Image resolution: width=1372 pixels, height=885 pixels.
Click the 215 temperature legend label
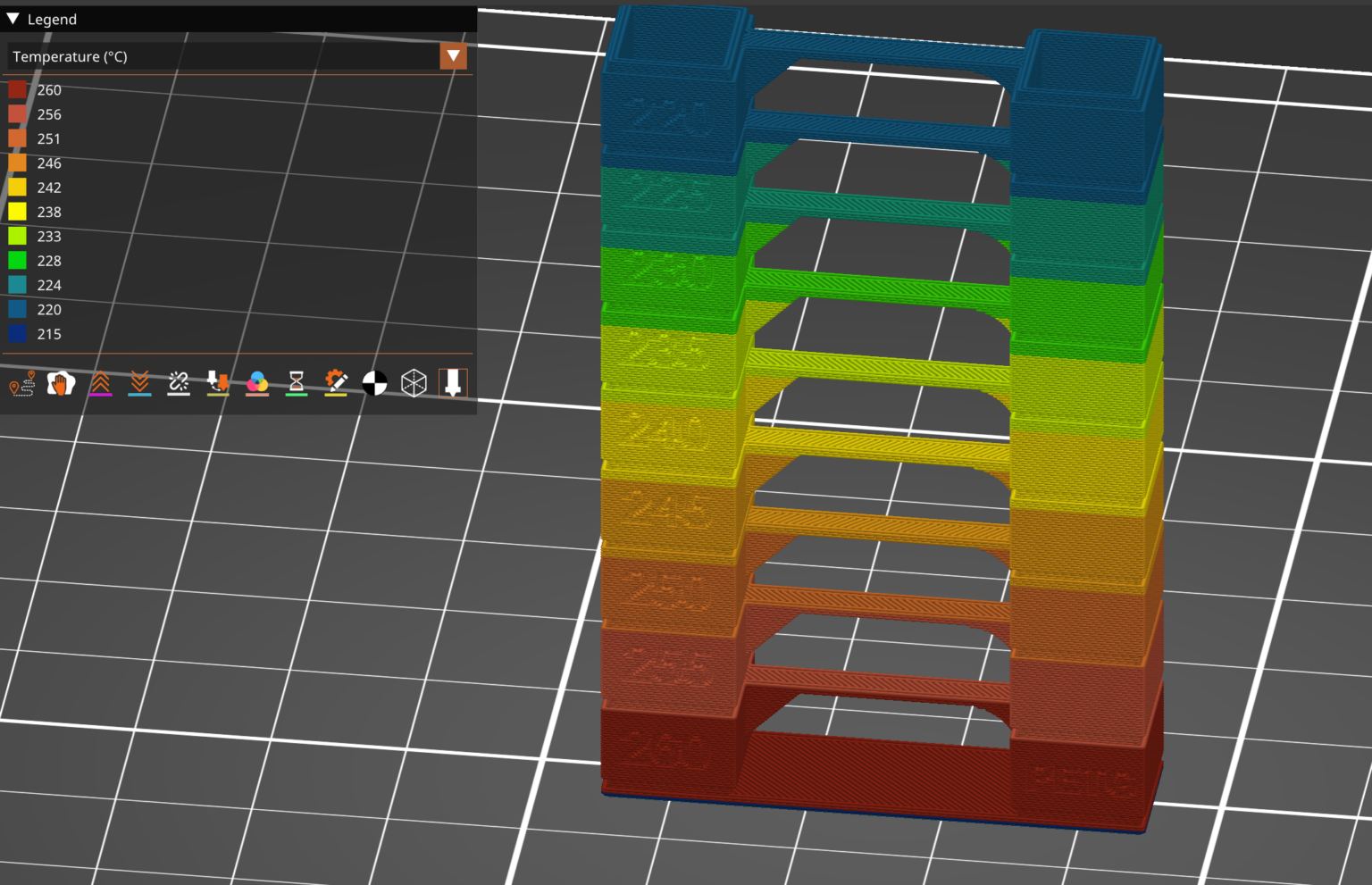(49, 334)
